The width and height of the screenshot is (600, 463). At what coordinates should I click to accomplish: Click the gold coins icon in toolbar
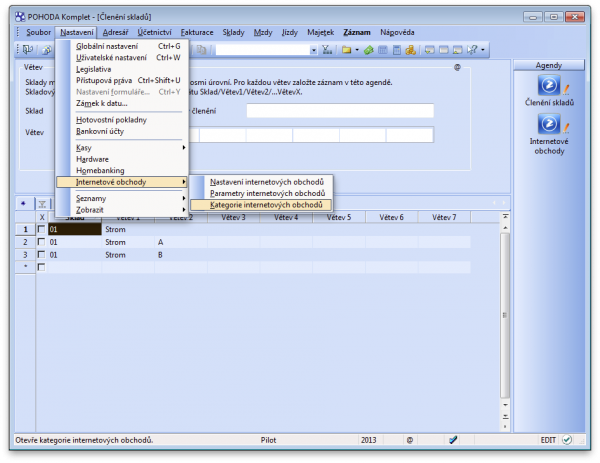coord(411,50)
